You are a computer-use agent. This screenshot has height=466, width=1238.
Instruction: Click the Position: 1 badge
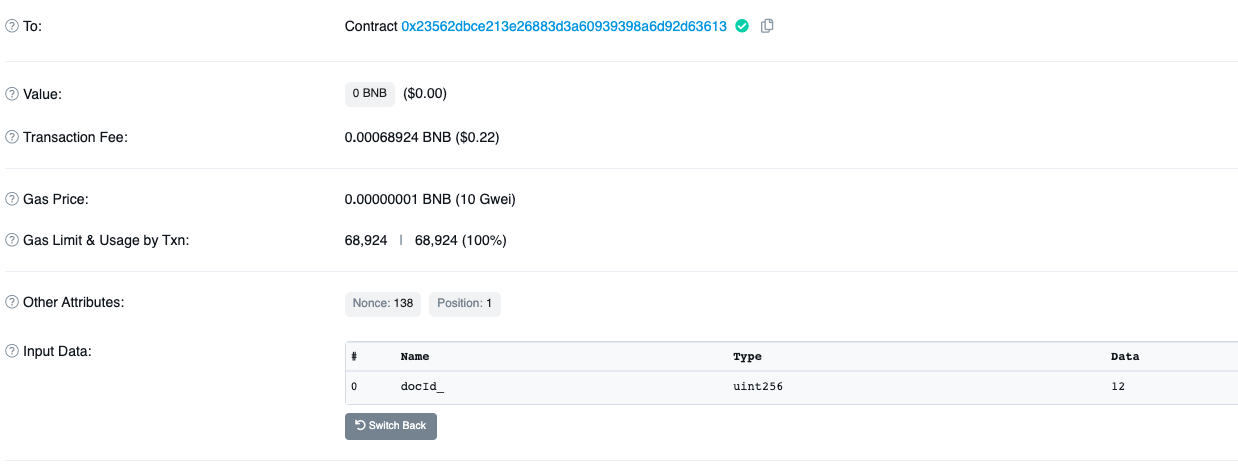465,303
